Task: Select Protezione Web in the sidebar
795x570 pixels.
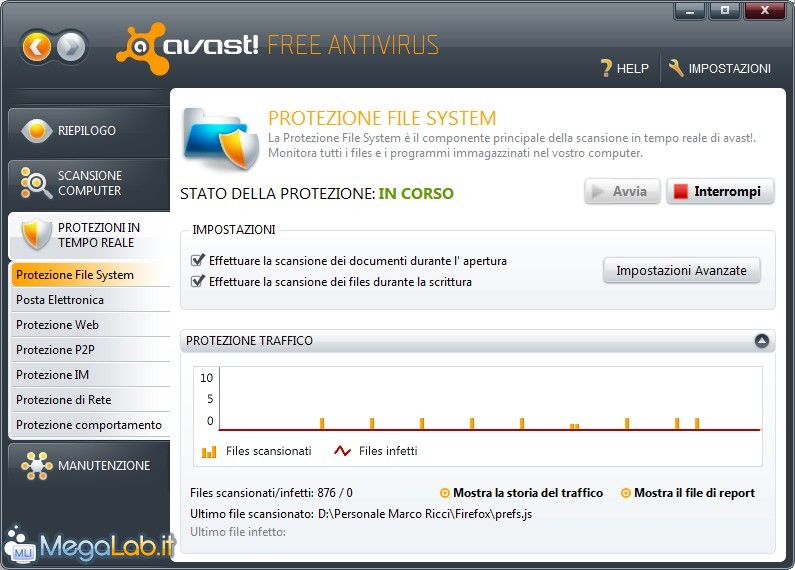Action: click(90, 325)
